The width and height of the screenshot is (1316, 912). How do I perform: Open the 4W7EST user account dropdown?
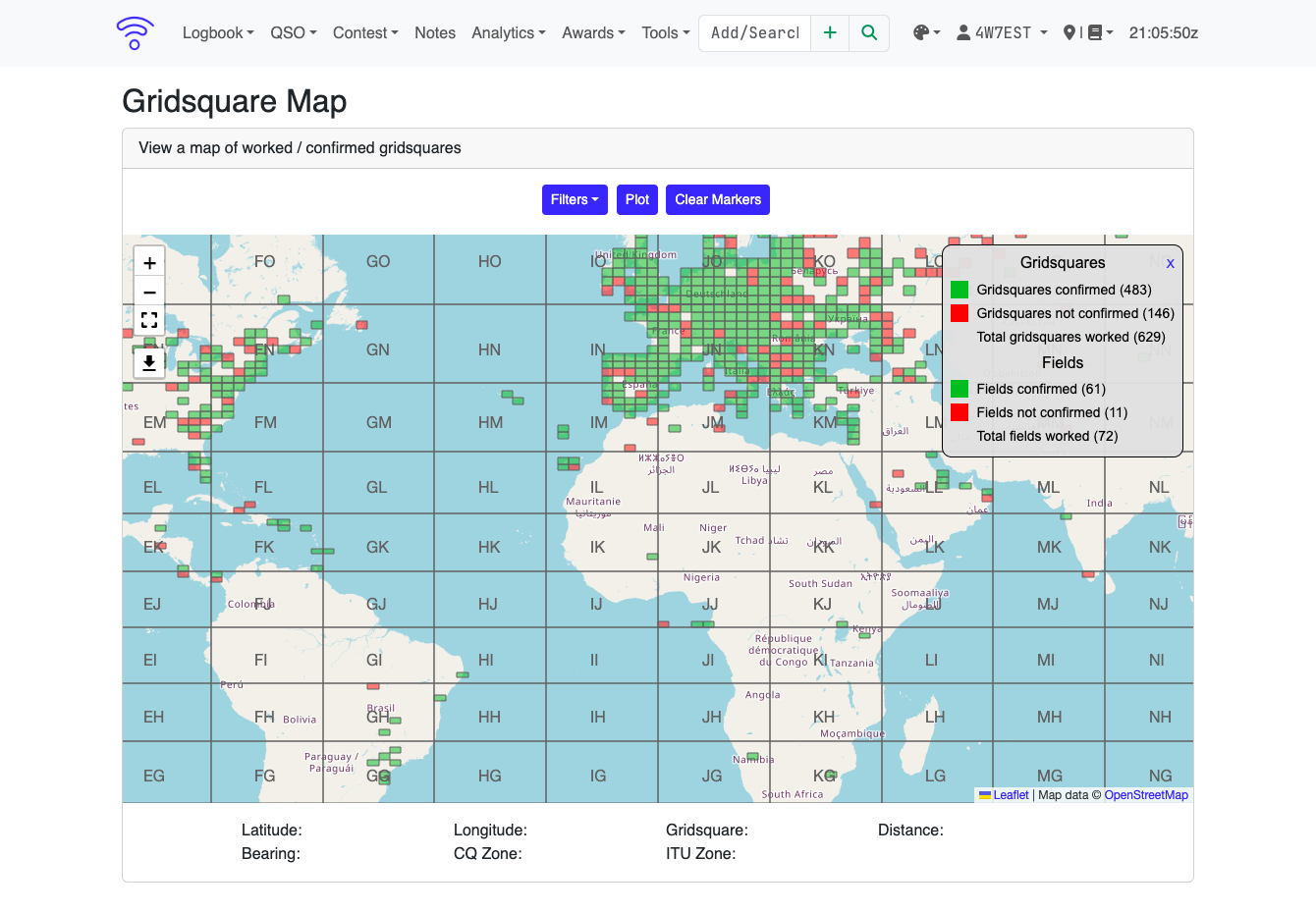point(1002,32)
